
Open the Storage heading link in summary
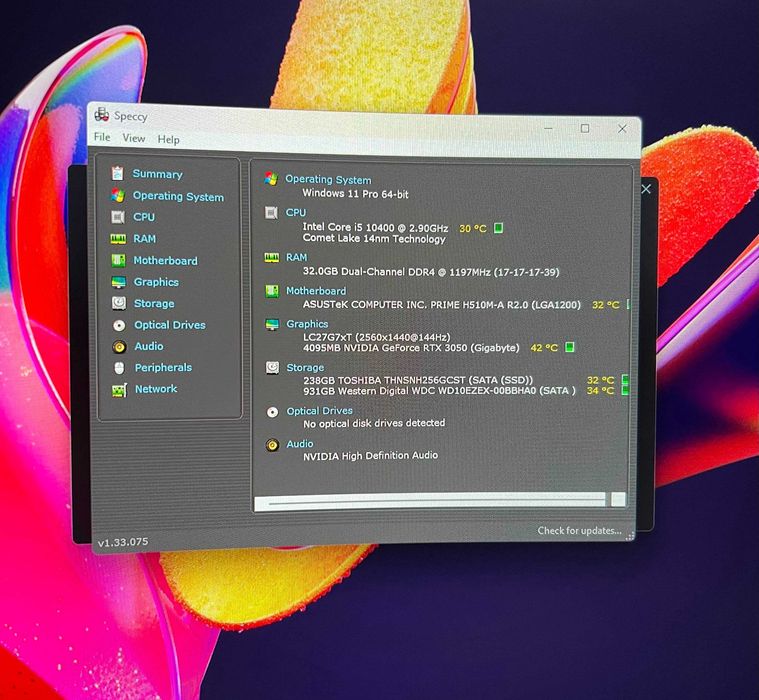pyautogui.click(x=305, y=367)
